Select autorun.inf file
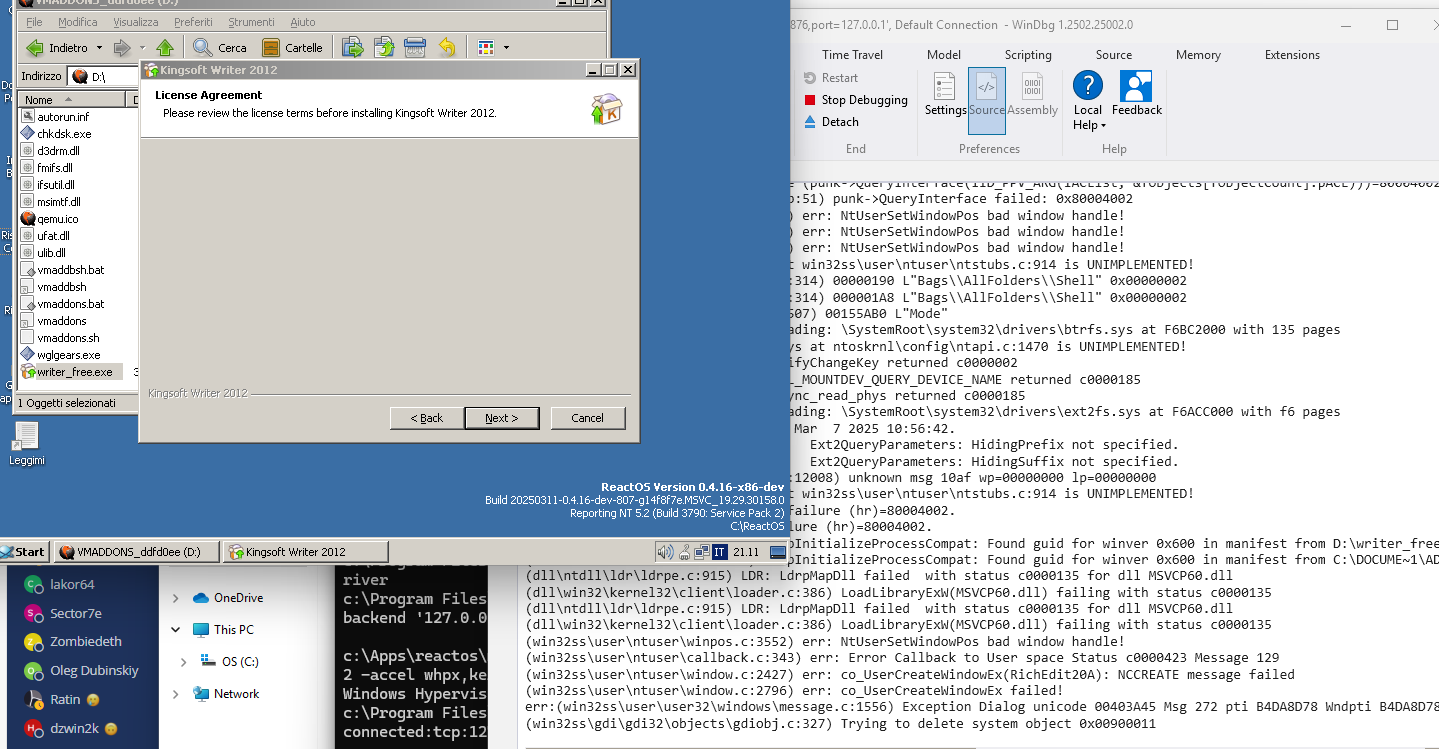The image size is (1439, 749). point(55,116)
